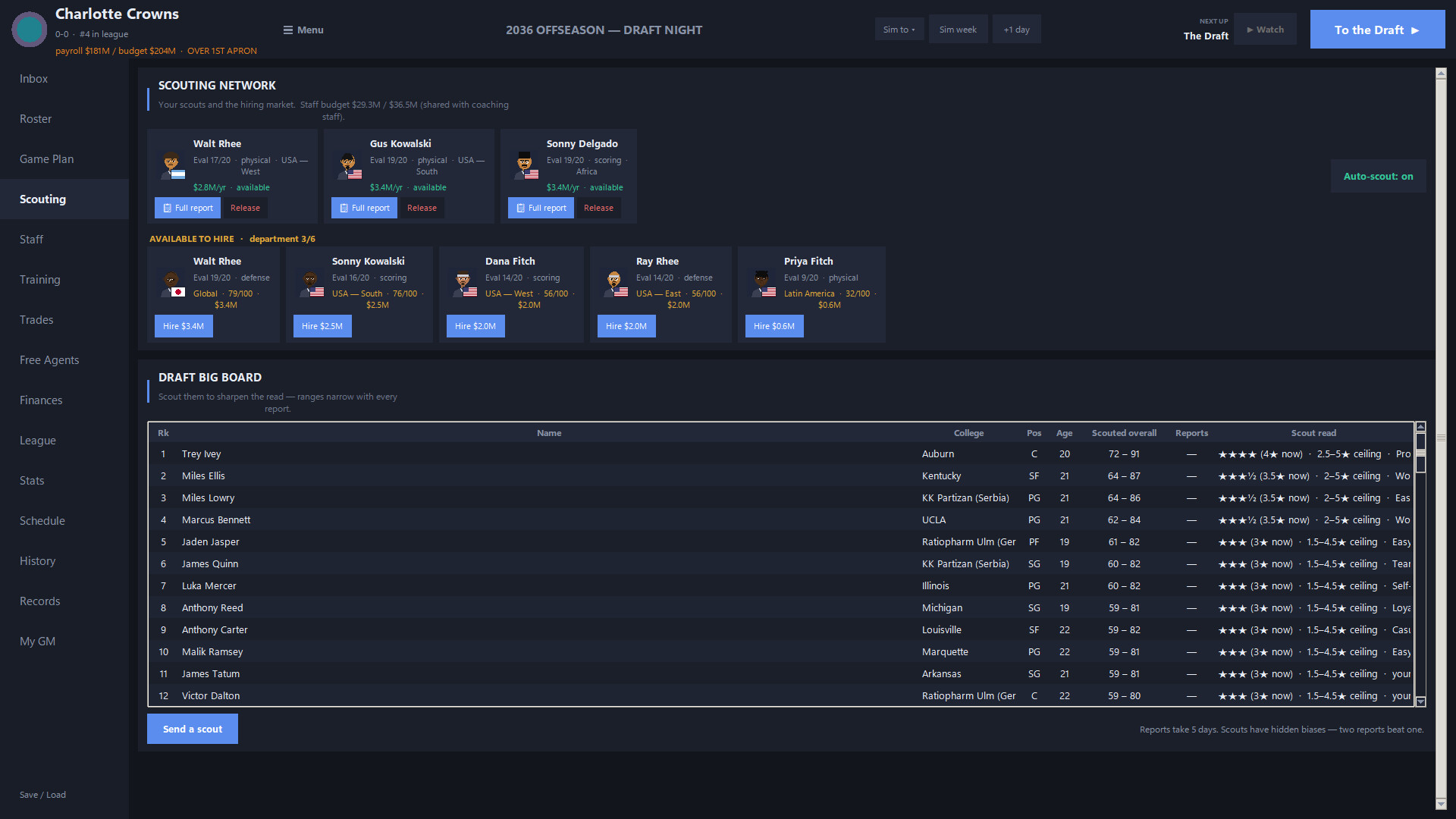Select Trey Ivey draft row
1456x819 pixels.
(781, 454)
